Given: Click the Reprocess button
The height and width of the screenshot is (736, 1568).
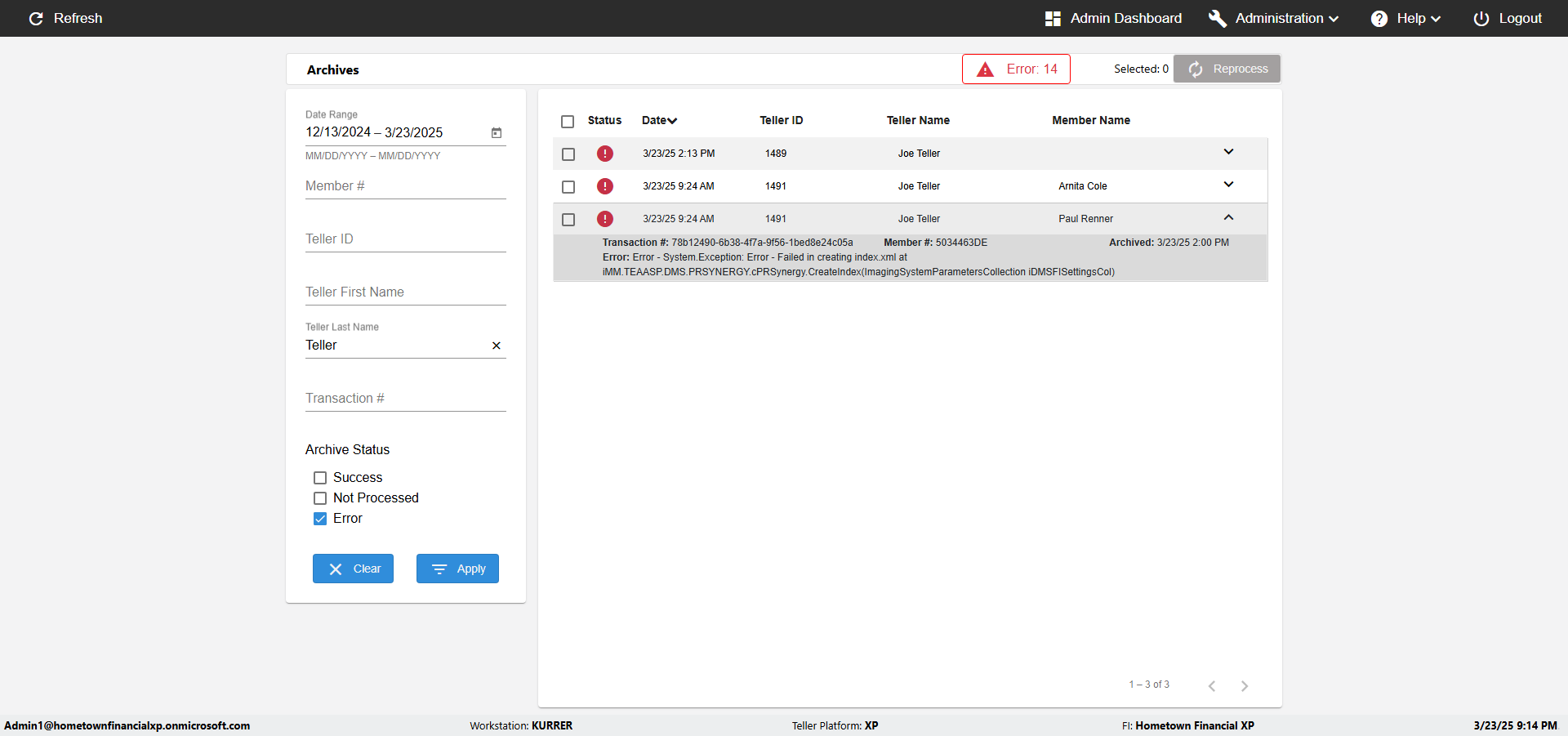Looking at the screenshot, I should pyautogui.click(x=1227, y=69).
